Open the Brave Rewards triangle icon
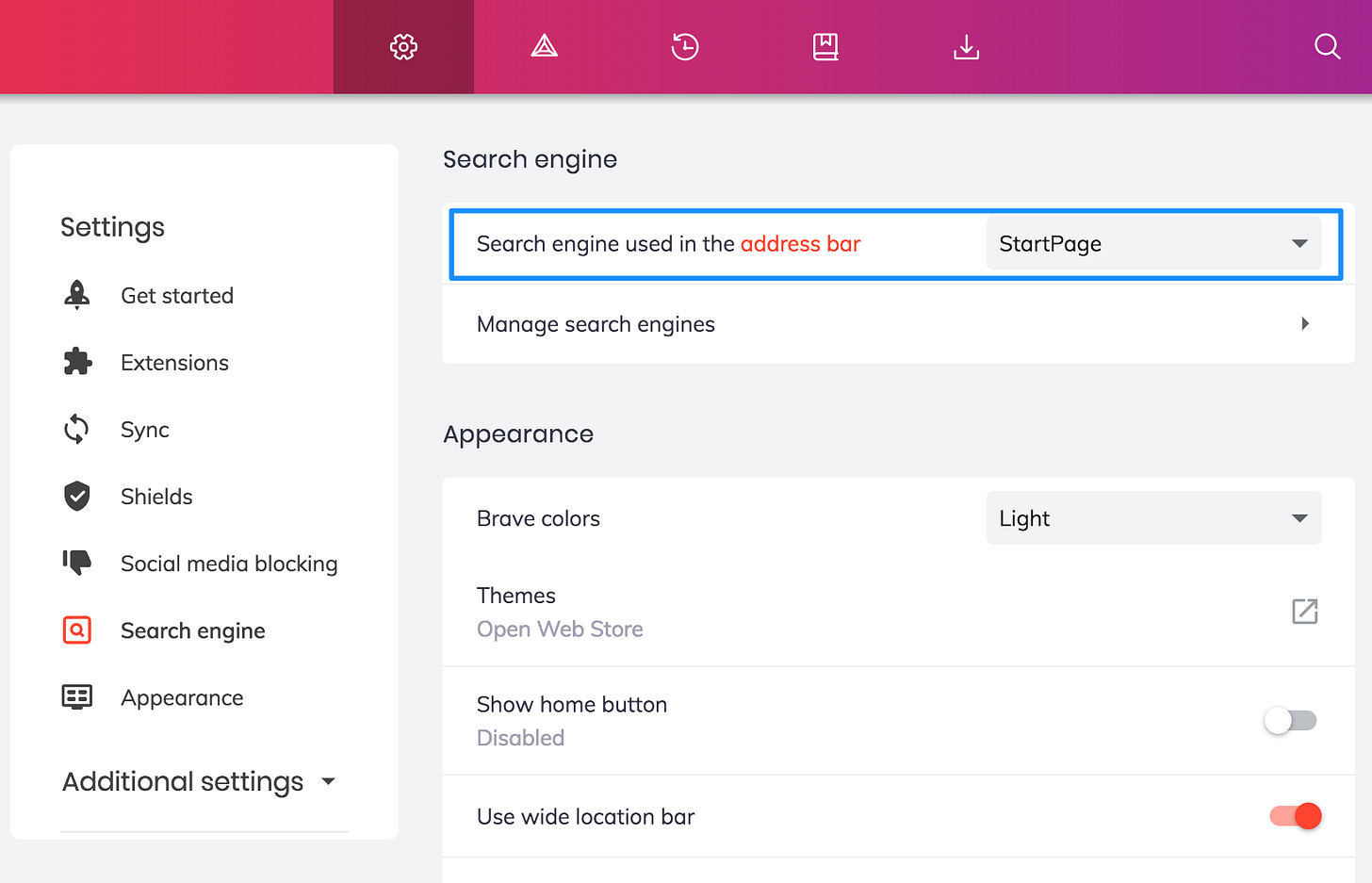The width and height of the screenshot is (1372, 883). click(x=545, y=46)
